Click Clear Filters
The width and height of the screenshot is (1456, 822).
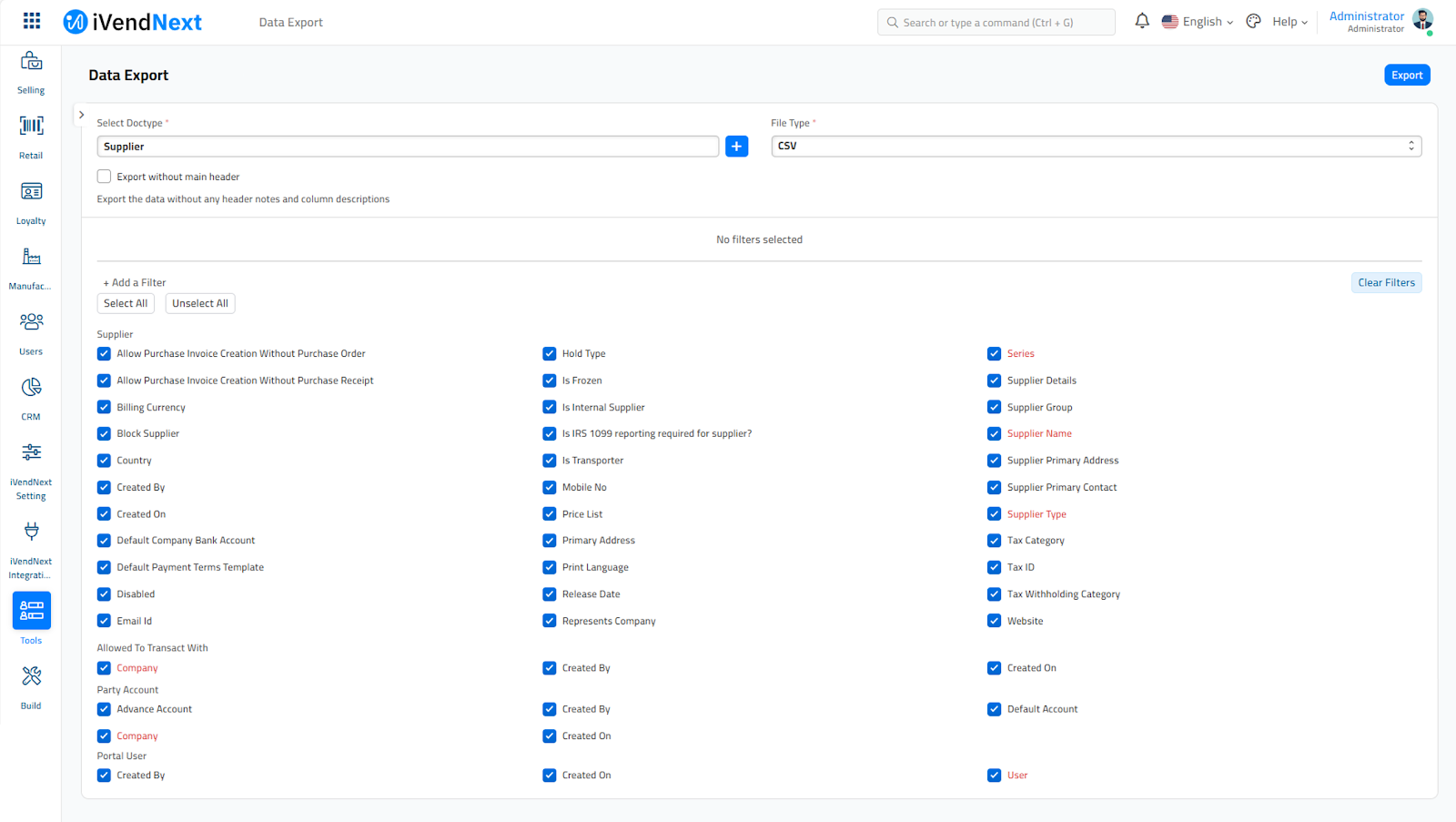(1386, 282)
